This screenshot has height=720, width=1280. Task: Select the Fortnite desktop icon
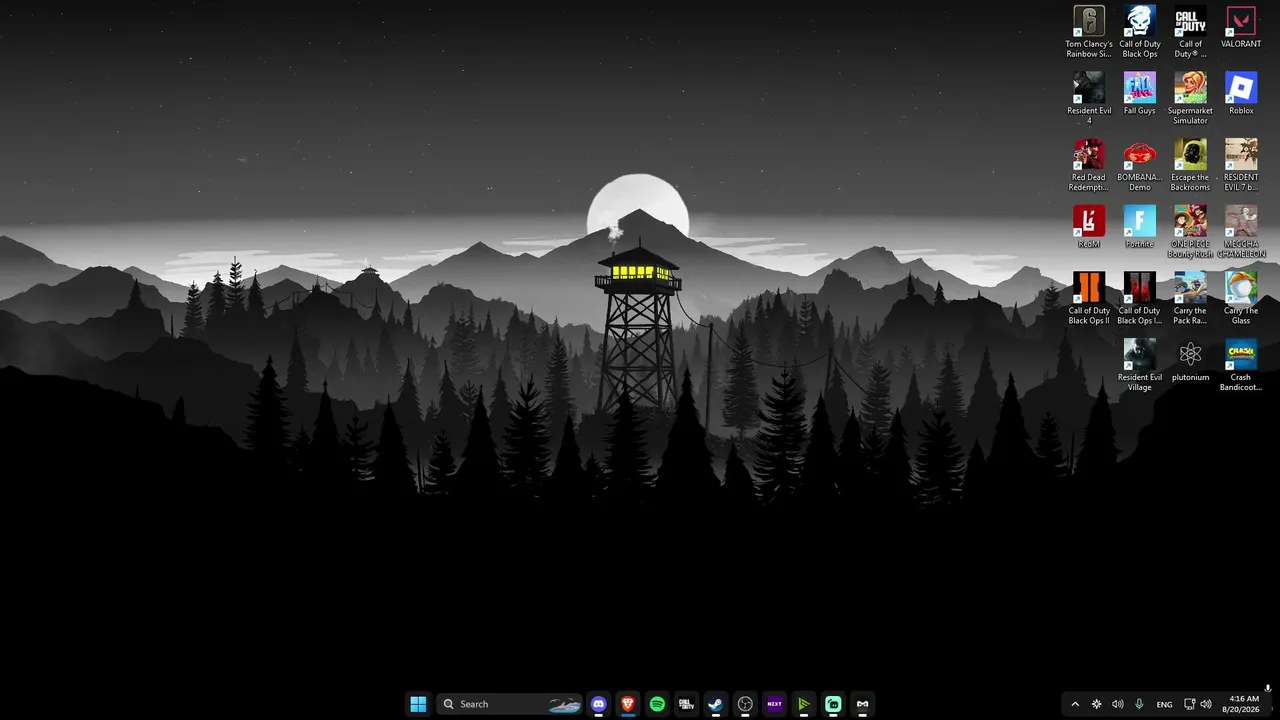tap(1139, 227)
